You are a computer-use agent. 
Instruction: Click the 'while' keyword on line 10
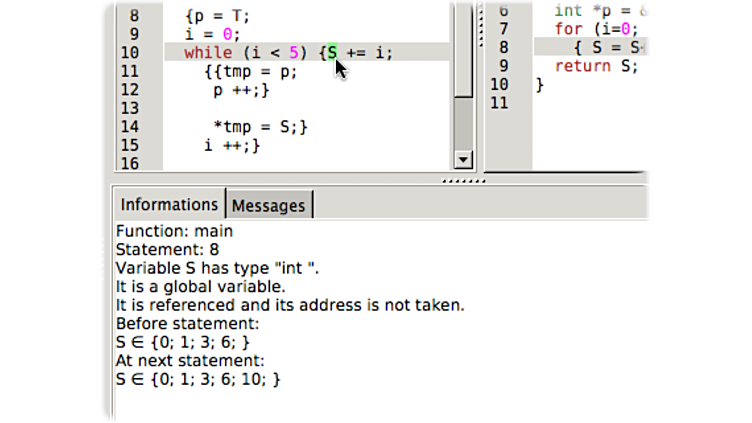pos(207,52)
